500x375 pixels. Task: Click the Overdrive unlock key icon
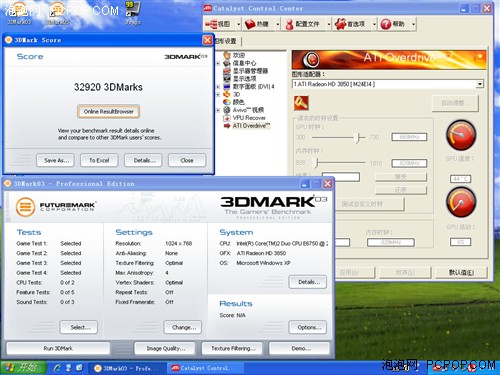[301, 103]
